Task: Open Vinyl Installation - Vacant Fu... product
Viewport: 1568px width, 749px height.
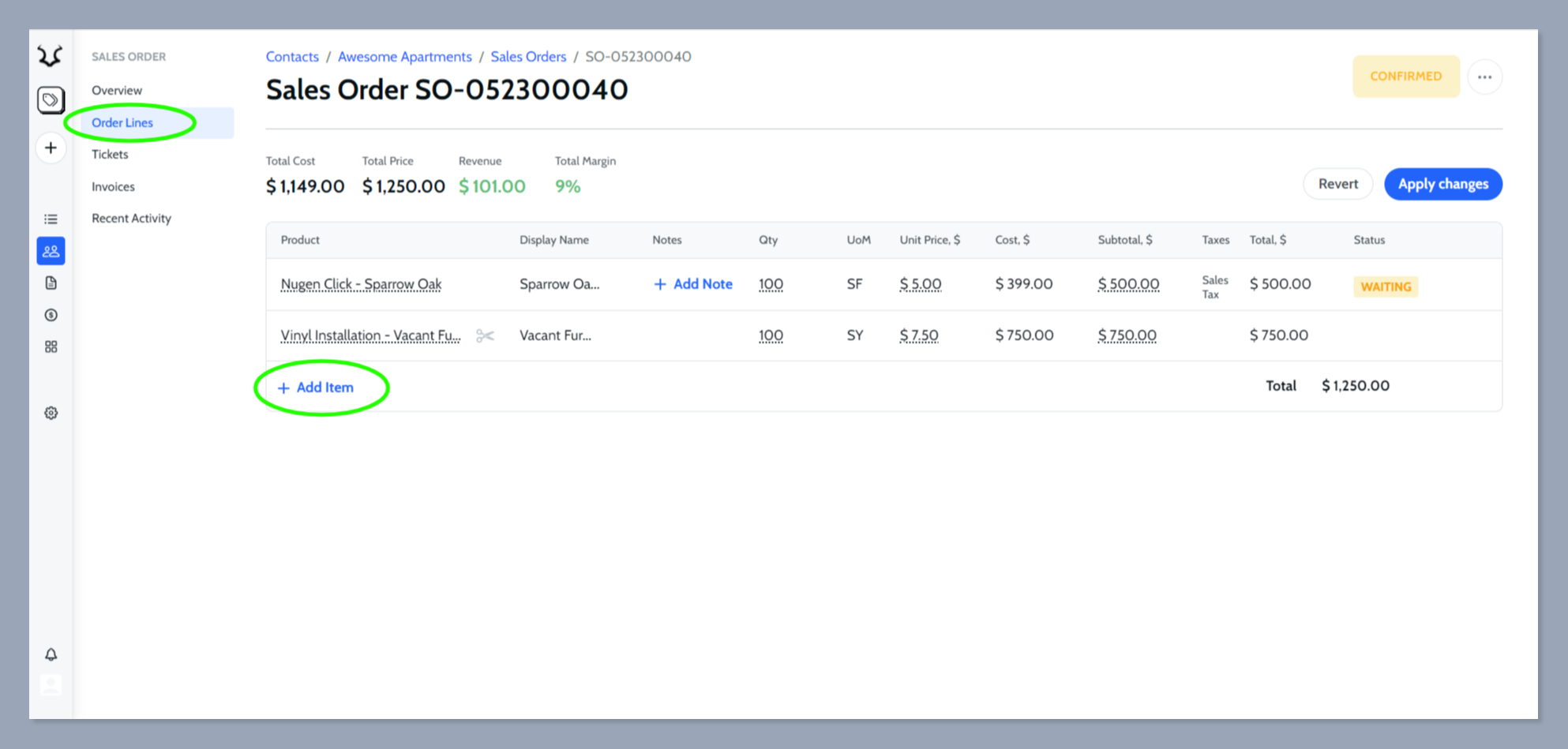Action: tap(370, 335)
